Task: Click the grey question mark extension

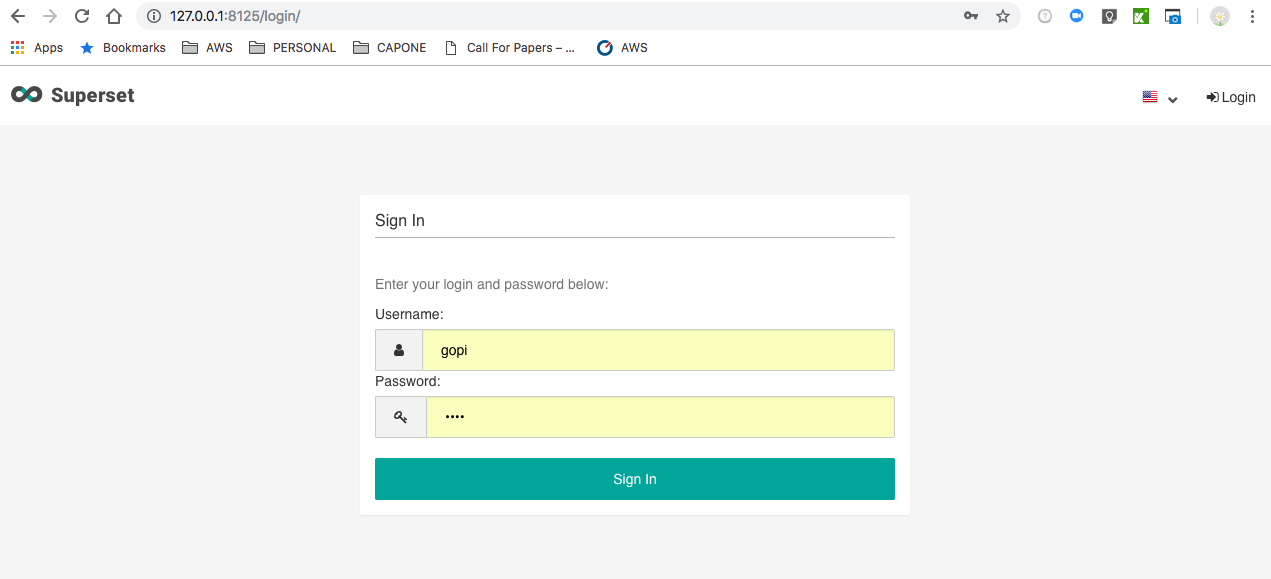Action: tap(1045, 16)
